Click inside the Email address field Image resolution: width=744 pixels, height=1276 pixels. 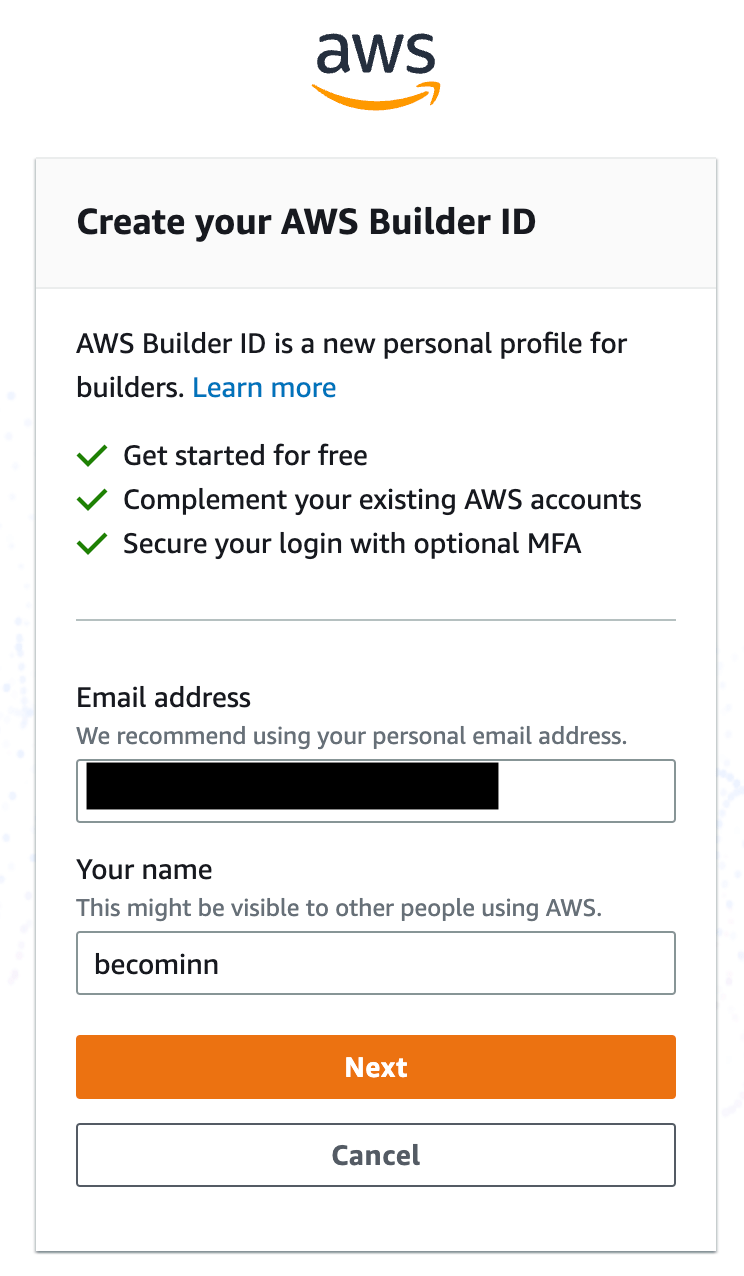click(580, 790)
